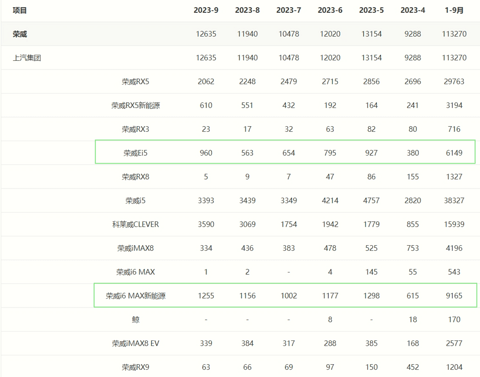This screenshot has width=480, height=377.
Task: Click the 荣威iMAX8 model name
Action: click(x=135, y=248)
